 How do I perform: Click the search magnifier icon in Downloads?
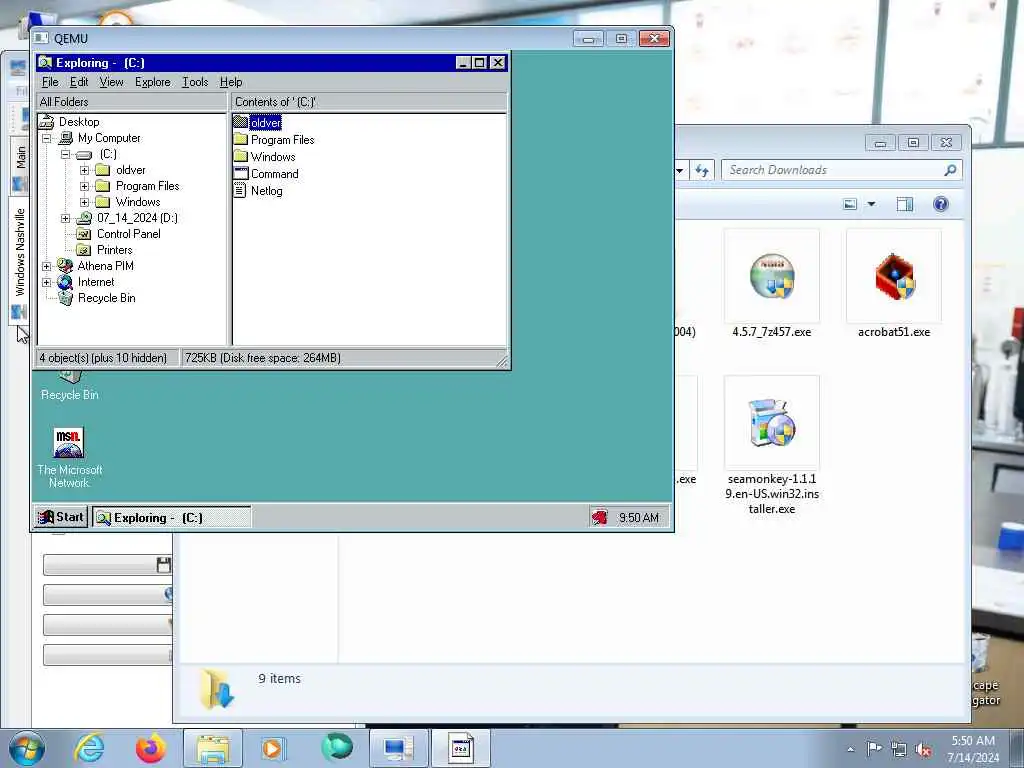950,170
